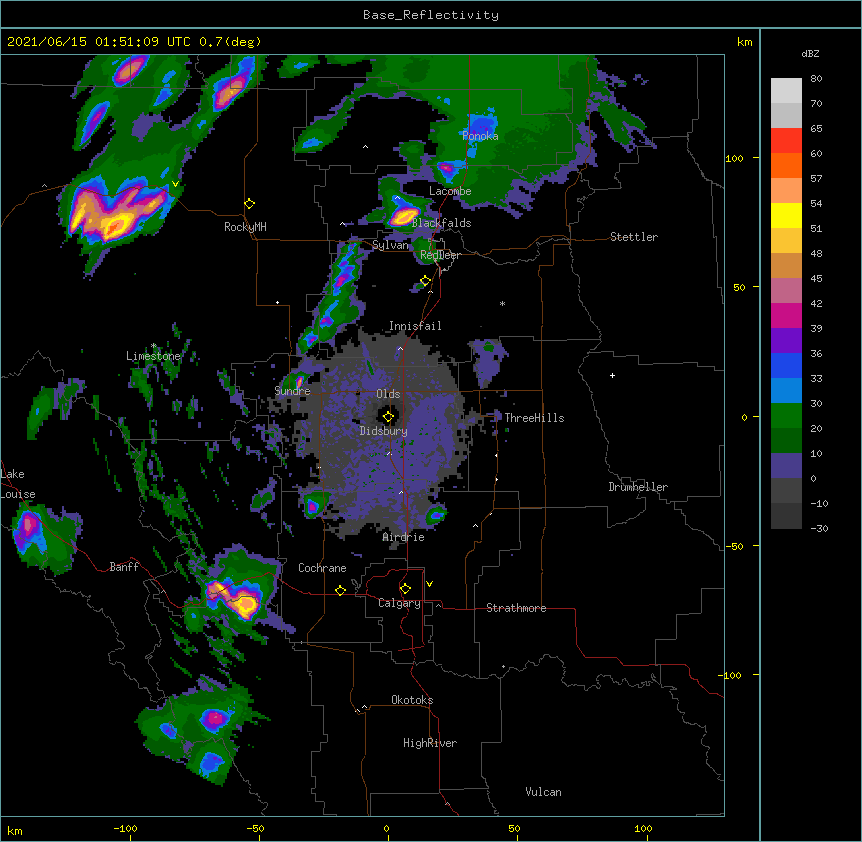Select the yellow diamond marker below Cochrane
The height and width of the screenshot is (842, 862).
click(340, 590)
